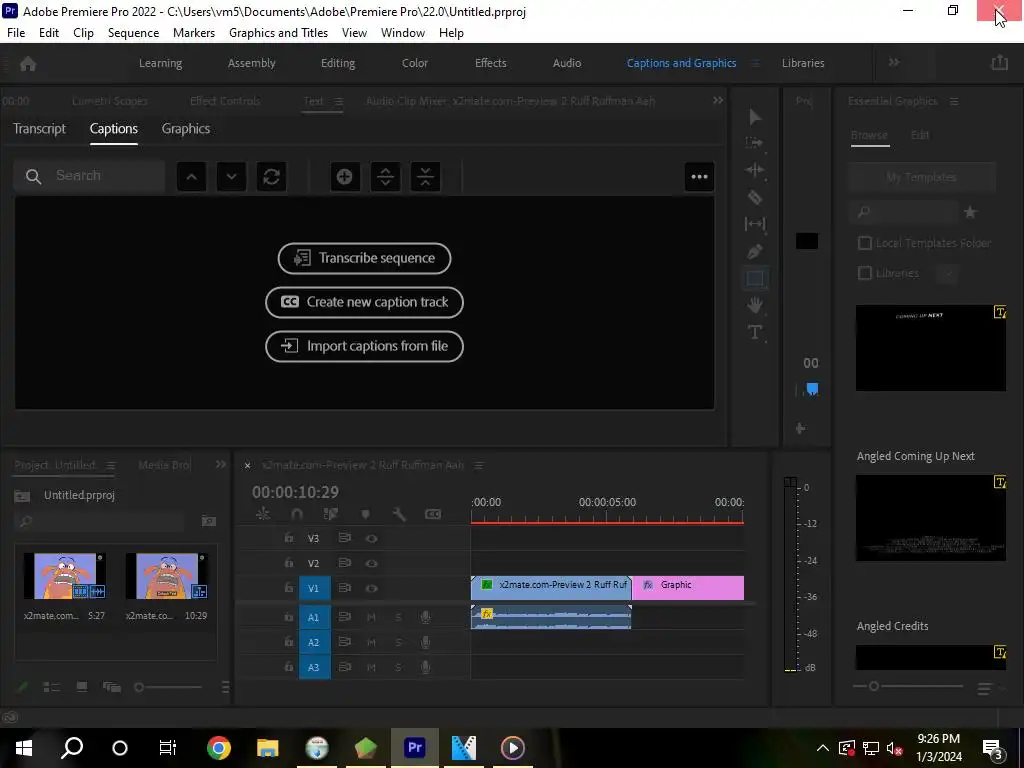Screen dimensions: 1024x768
Task: Click Create new caption track
Action: click(364, 302)
